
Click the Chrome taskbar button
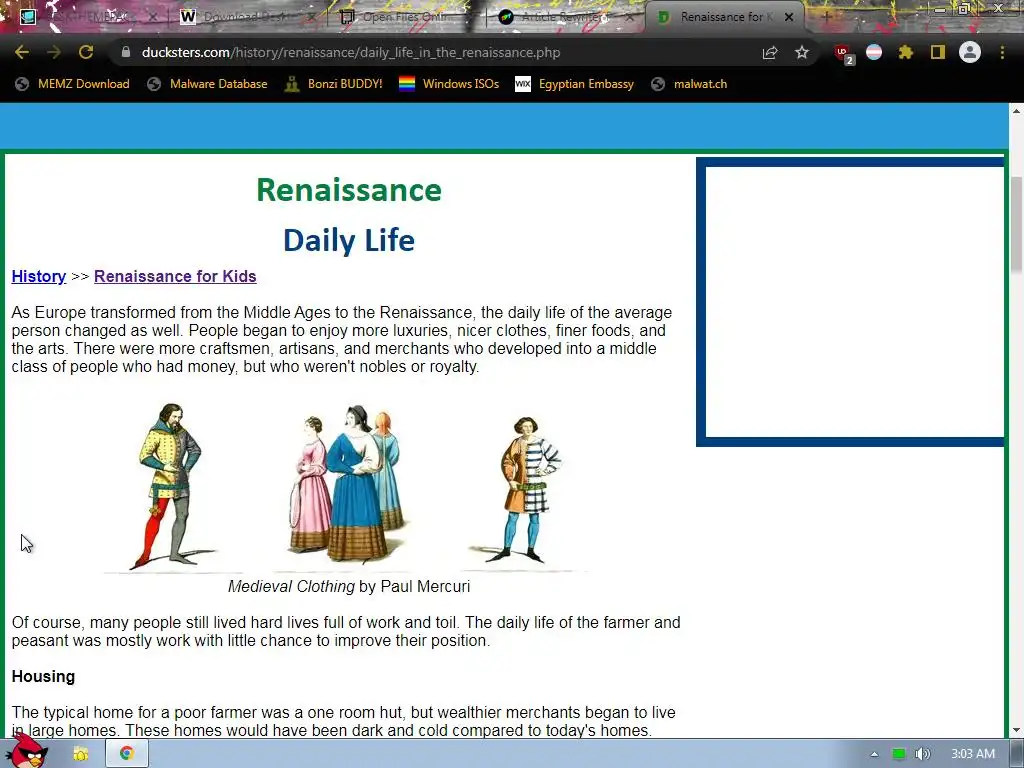point(127,754)
